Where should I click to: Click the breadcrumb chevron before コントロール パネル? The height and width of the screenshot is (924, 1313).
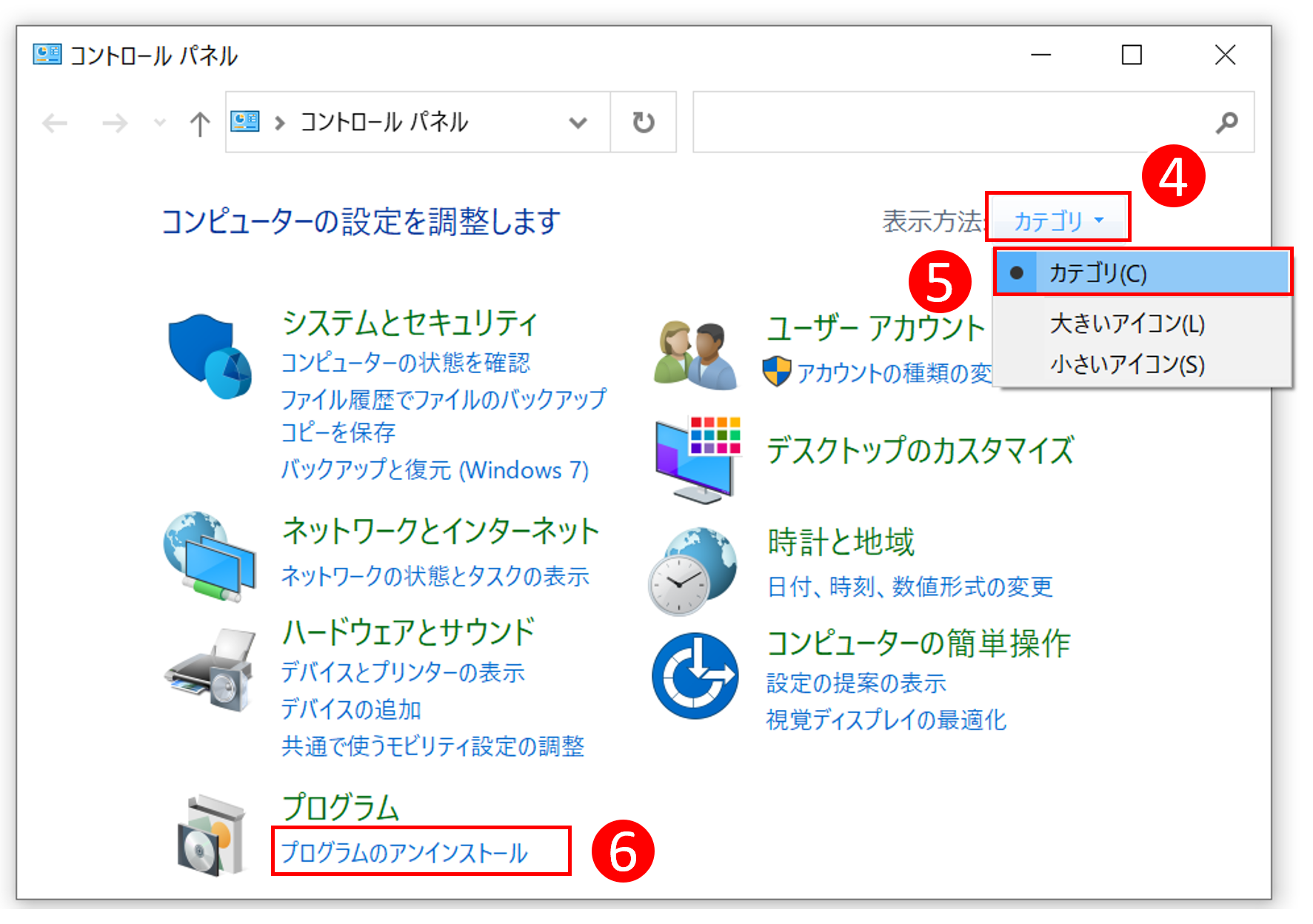[280, 123]
